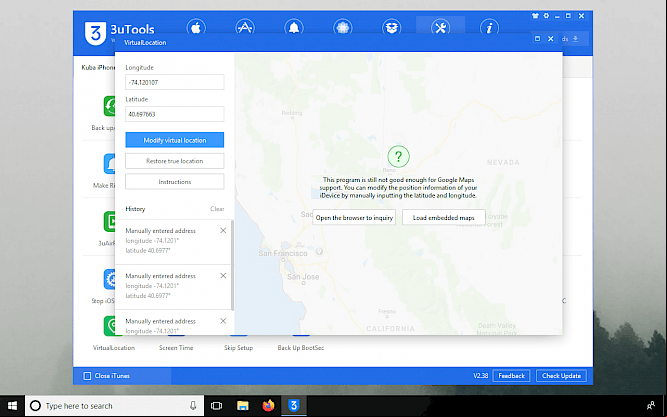
Task: Click the 3uAirPlayer tool icon
Action: pos(109,221)
